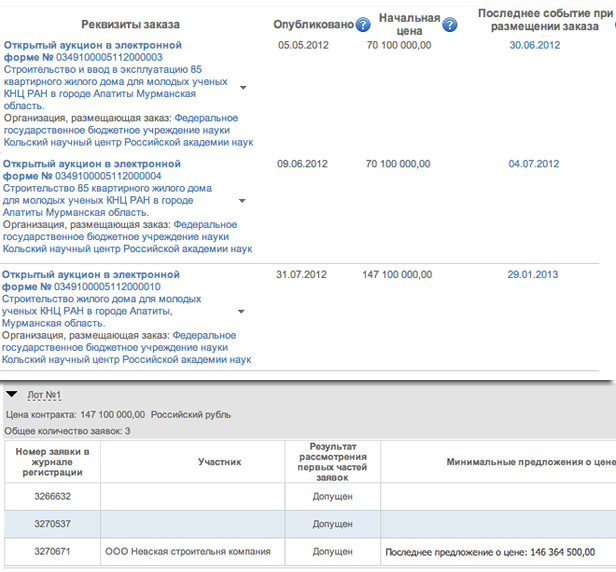The height and width of the screenshot is (572, 616).
Task: Click the Опубликовано column header
Action: [314, 24]
